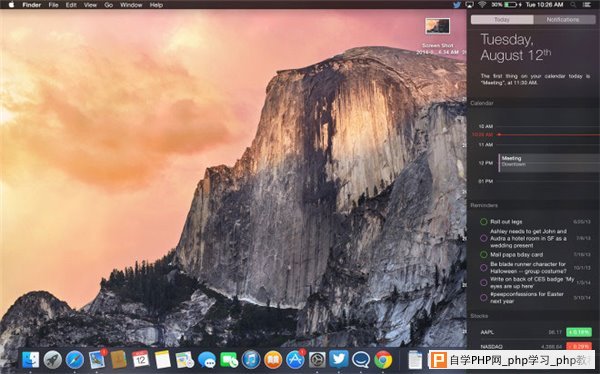The height and width of the screenshot is (374, 600).
Task: Open the Help menu
Action: (156, 5)
